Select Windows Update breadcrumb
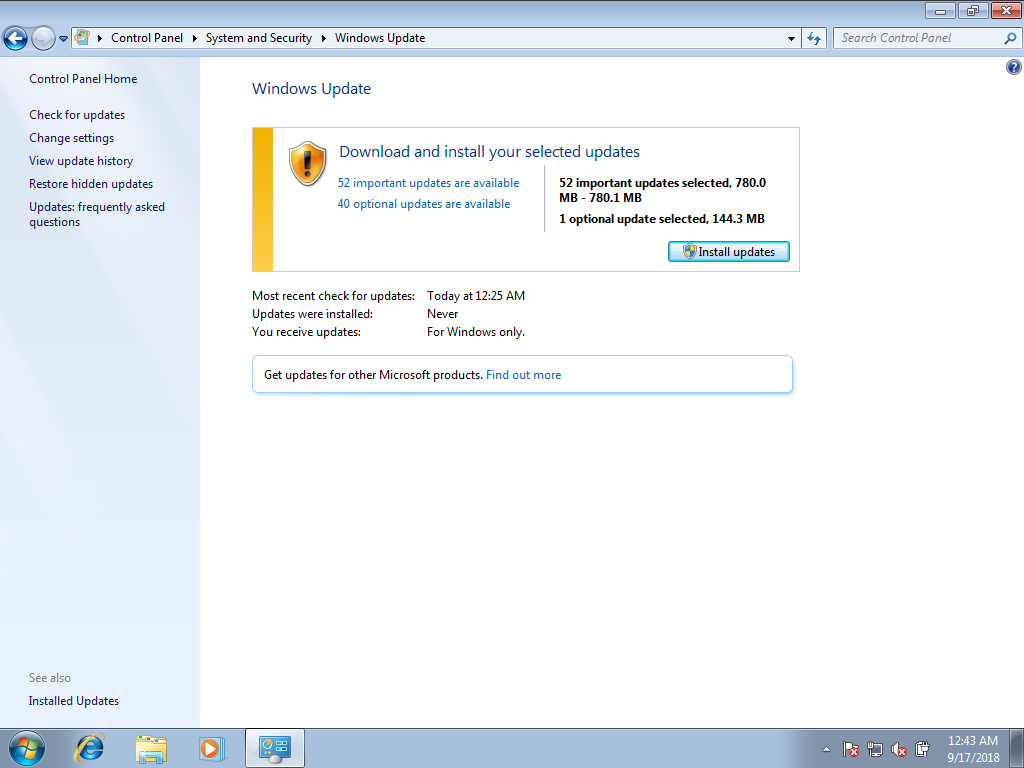 tap(380, 38)
